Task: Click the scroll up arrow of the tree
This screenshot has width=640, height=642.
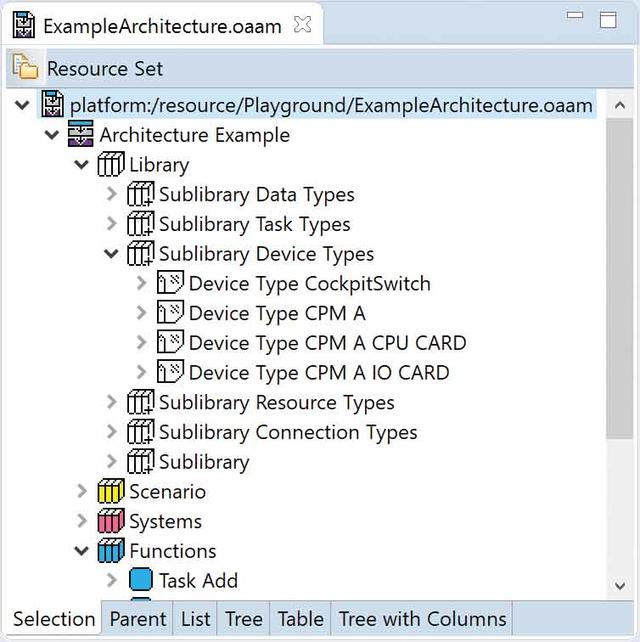Action: [x=620, y=106]
